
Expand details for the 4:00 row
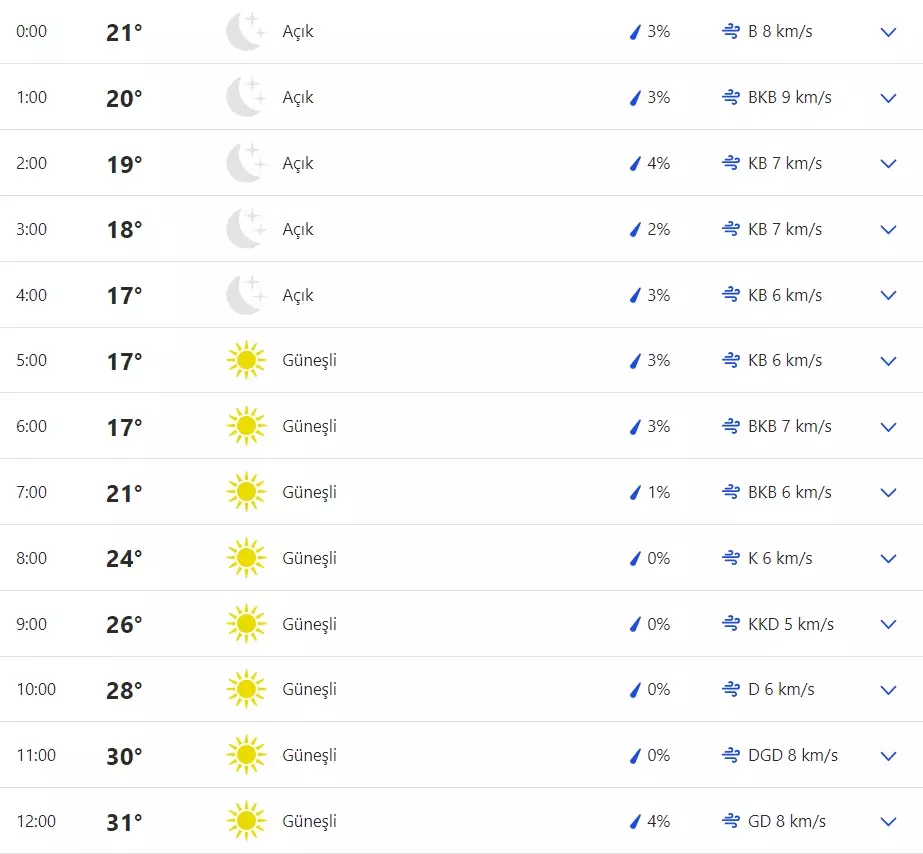(888, 295)
